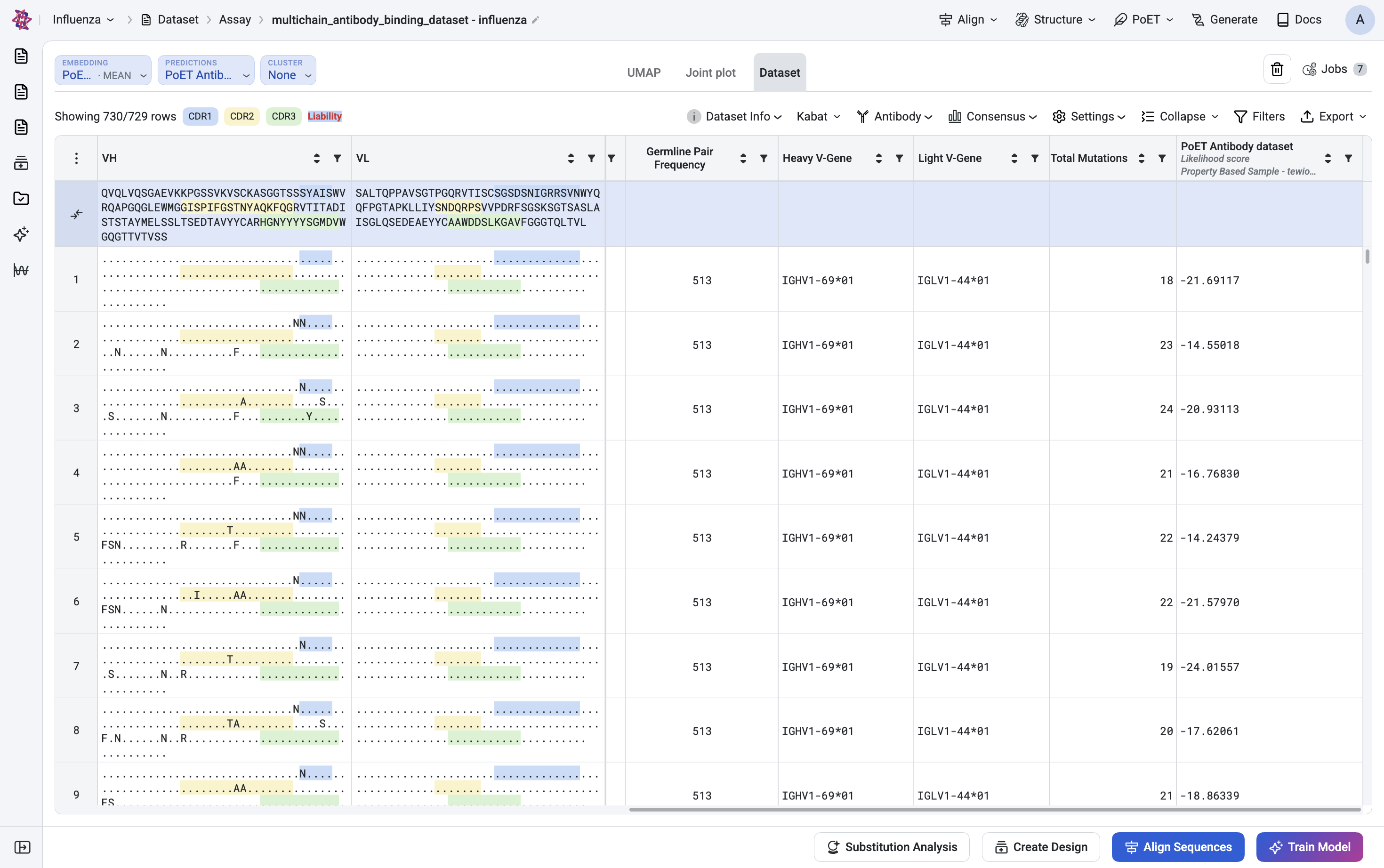Open the PoET menu

[x=1143, y=19]
